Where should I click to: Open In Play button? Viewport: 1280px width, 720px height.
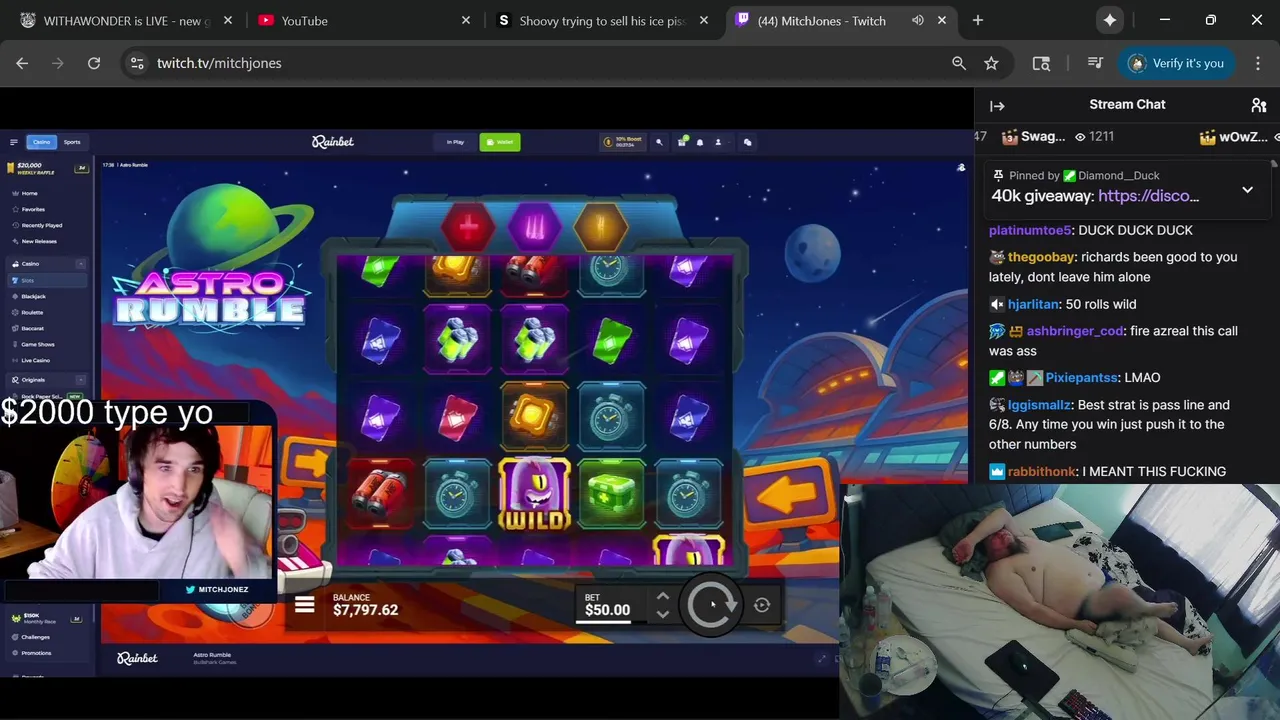point(455,142)
